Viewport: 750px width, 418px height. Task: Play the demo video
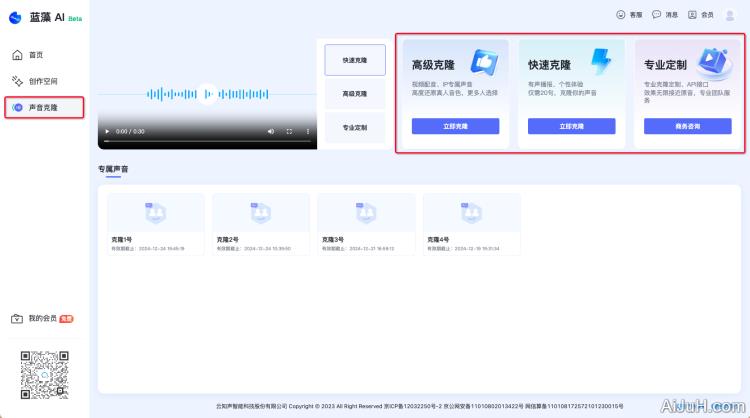pyautogui.click(x=108, y=132)
